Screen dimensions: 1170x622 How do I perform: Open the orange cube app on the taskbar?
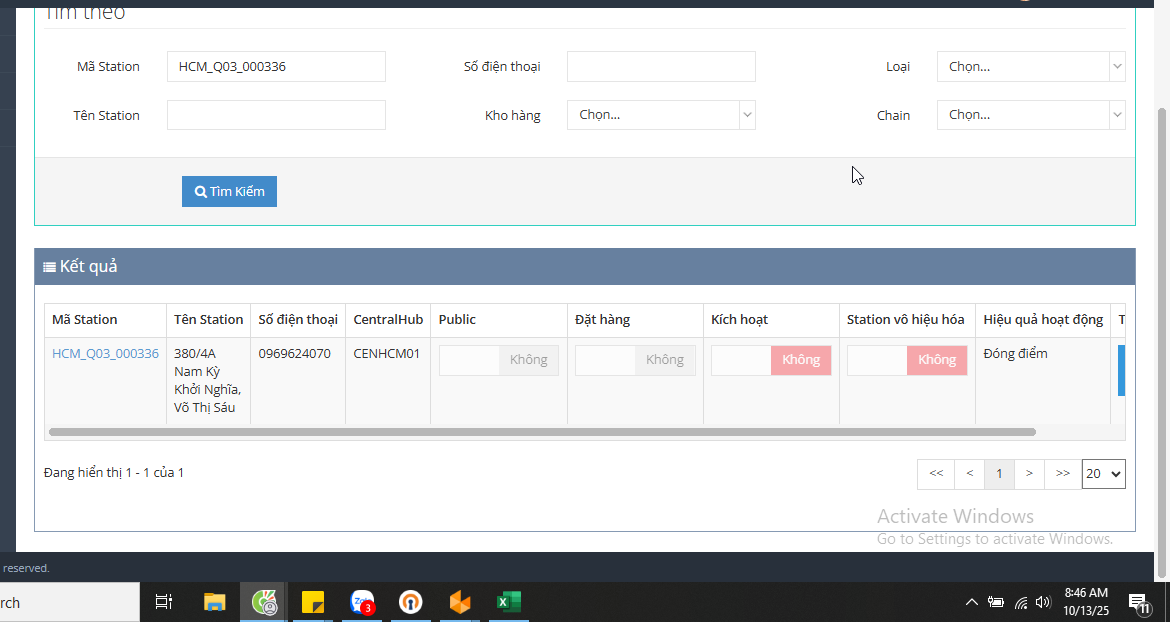click(460, 602)
